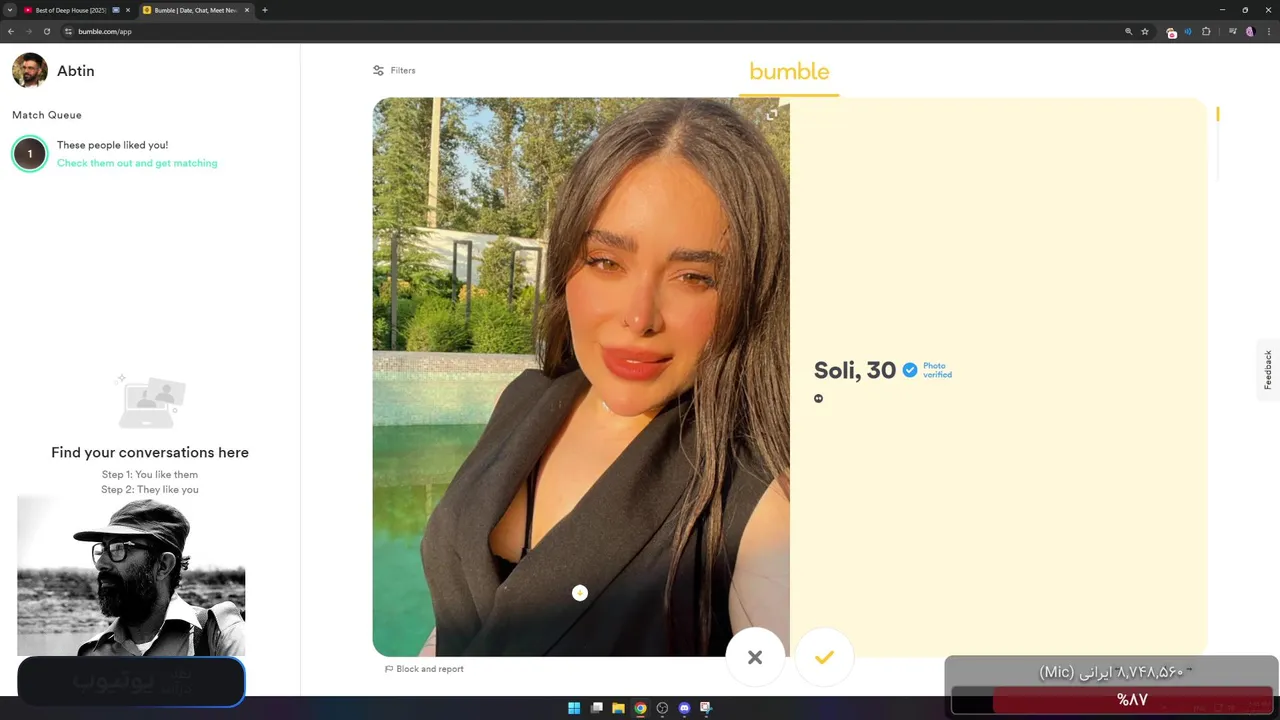Click Check them out and get matching

tap(137, 163)
